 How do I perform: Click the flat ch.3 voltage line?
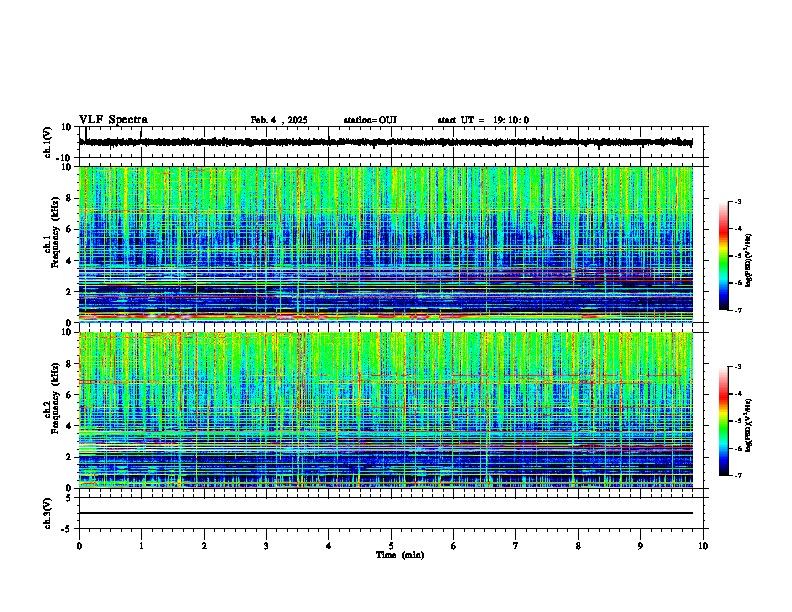pyautogui.click(x=385, y=513)
